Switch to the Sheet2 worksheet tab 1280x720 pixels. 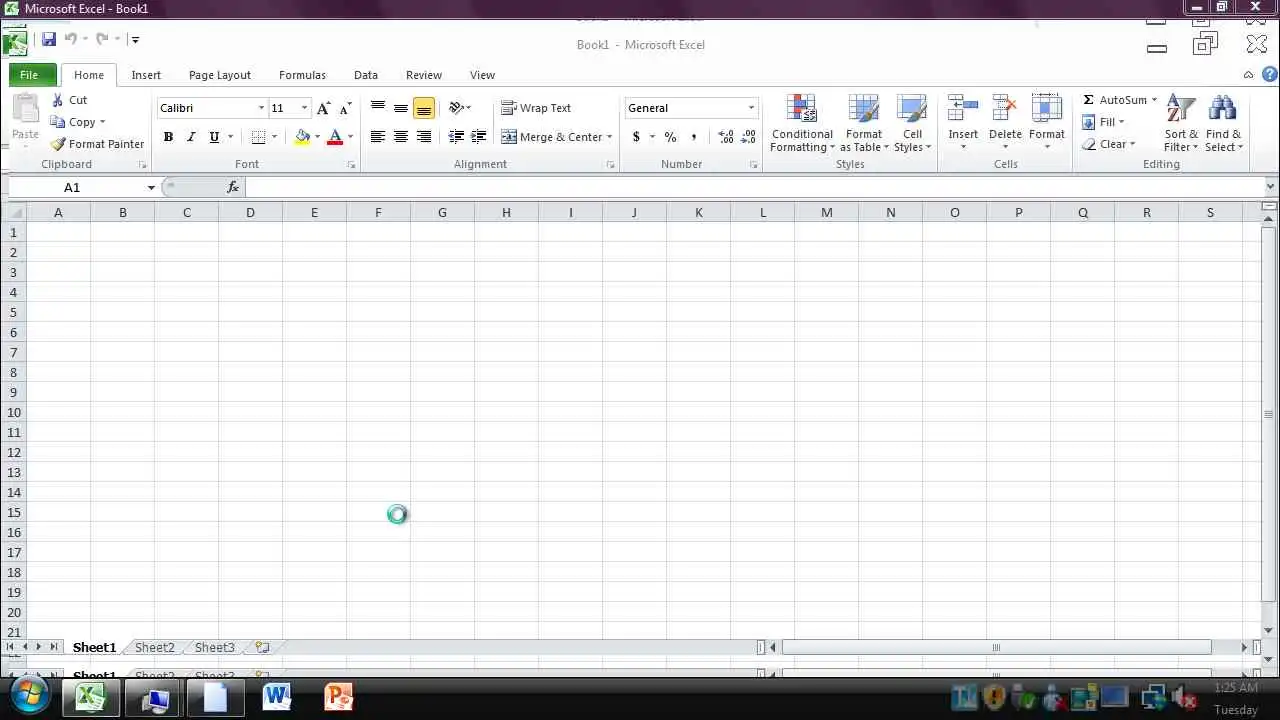coord(155,647)
